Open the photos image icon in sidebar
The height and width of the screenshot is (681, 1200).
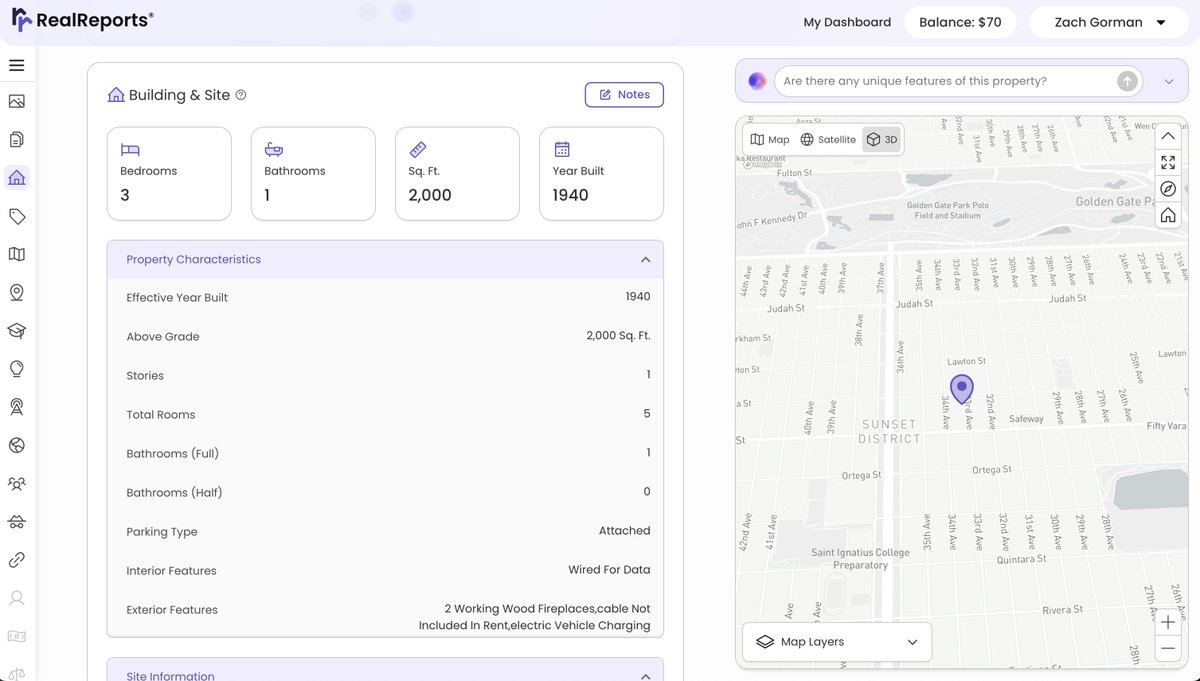[x=16, y=101]
